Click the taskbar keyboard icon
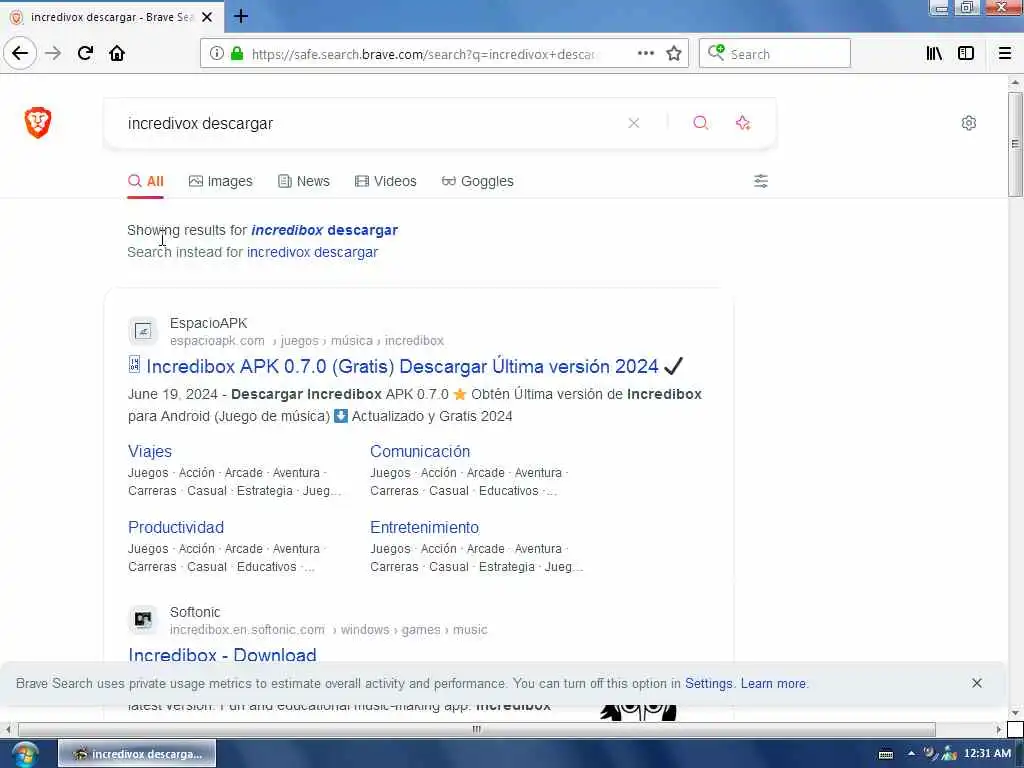Image resolution: width=1024 pixels, height=768 pixels. pos(886,754)
